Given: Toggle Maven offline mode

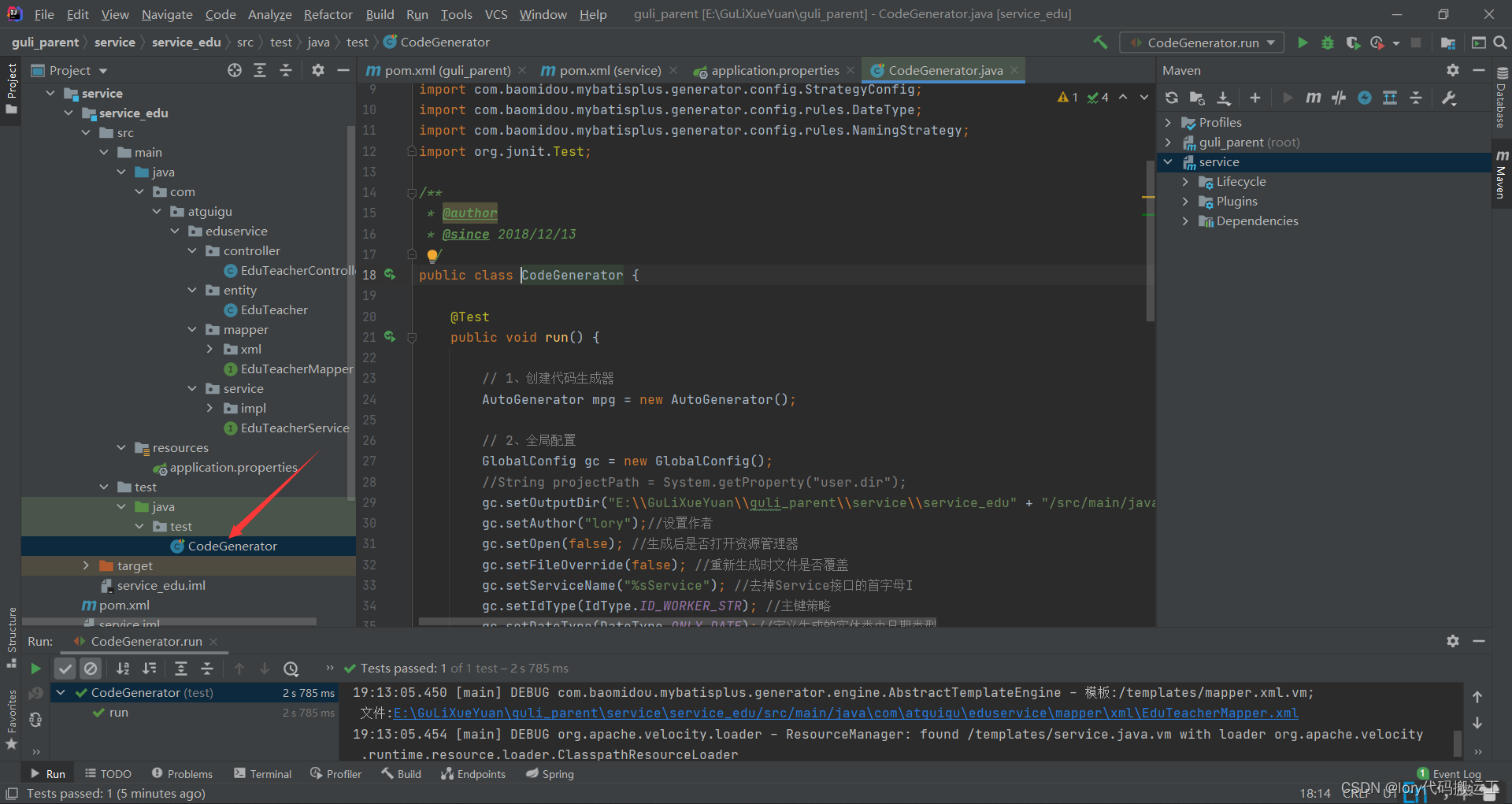Looking at the screenshot, I should pyautogui.click(x=1339, y=98).
